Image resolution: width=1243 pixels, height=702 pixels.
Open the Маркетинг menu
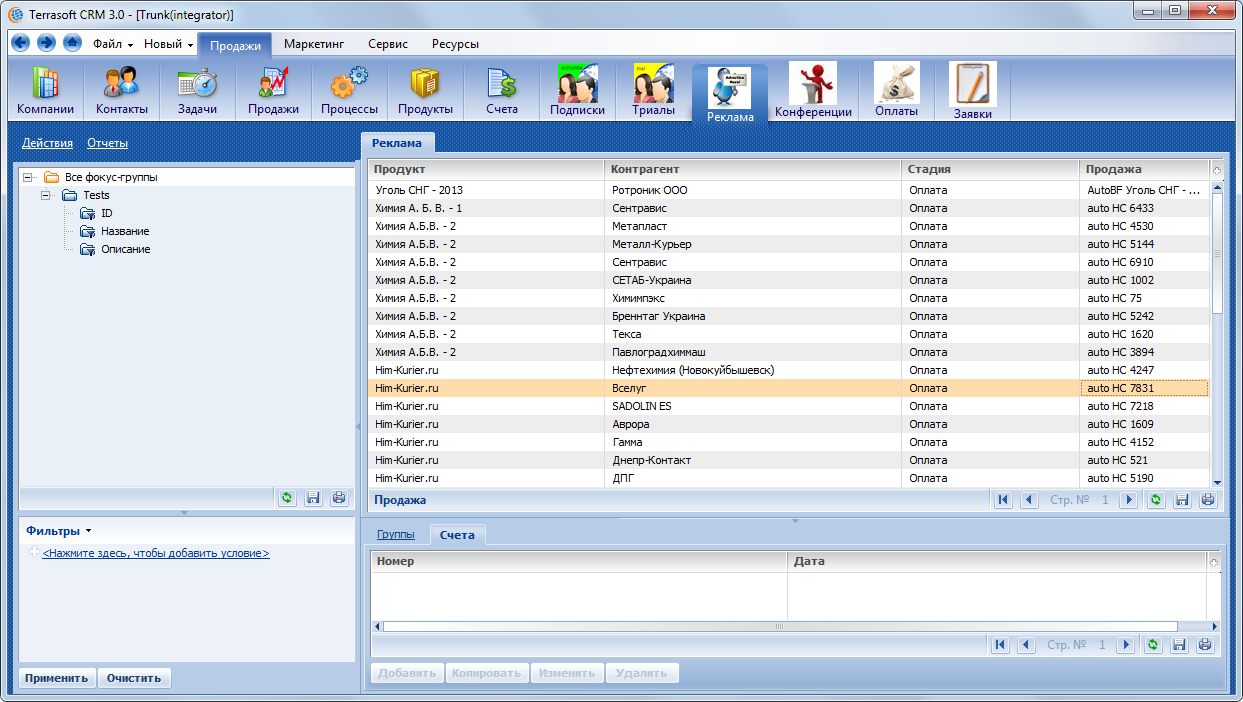pos(314,44)
